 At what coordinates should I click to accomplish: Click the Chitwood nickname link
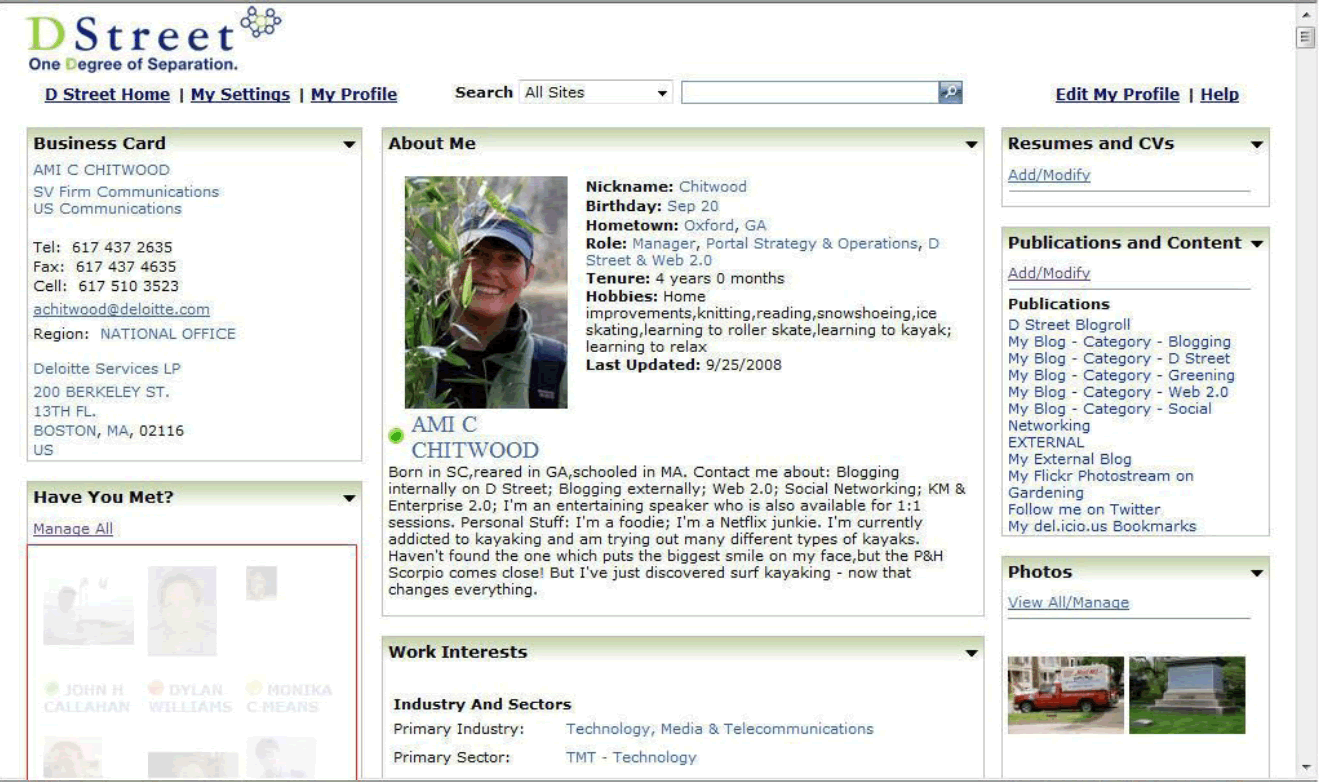(x=712, y=187)
